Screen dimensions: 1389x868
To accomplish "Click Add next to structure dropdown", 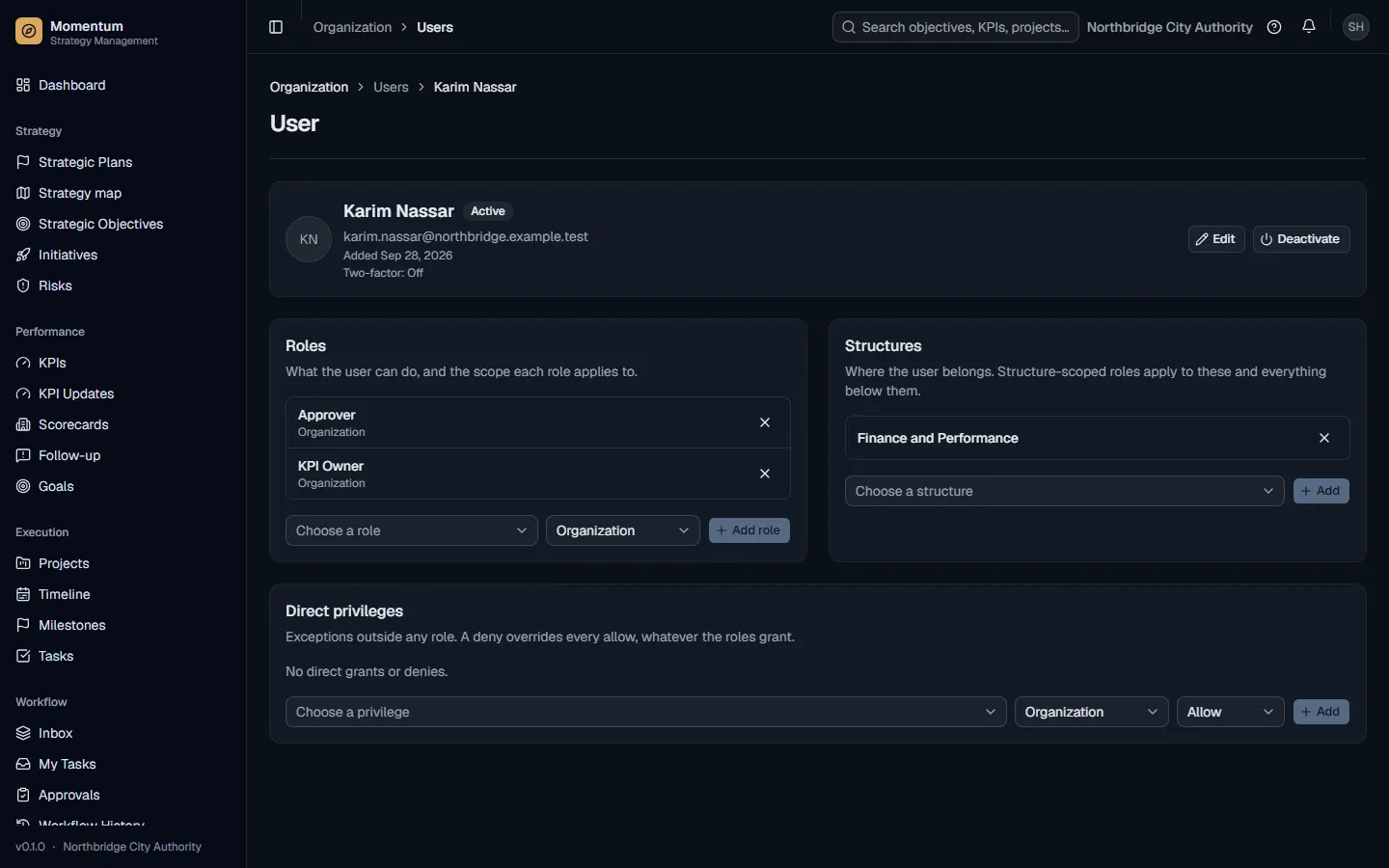I will (1321, 491).
